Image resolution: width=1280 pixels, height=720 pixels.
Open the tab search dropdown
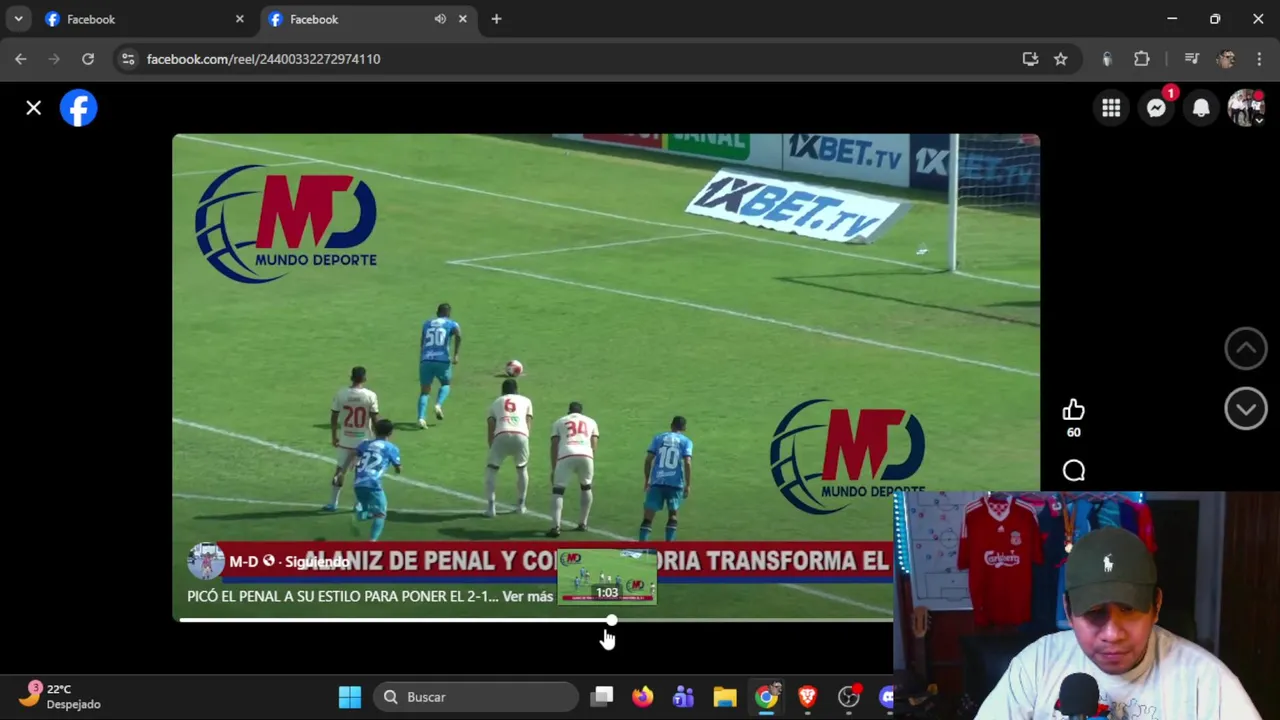(18, 19)
